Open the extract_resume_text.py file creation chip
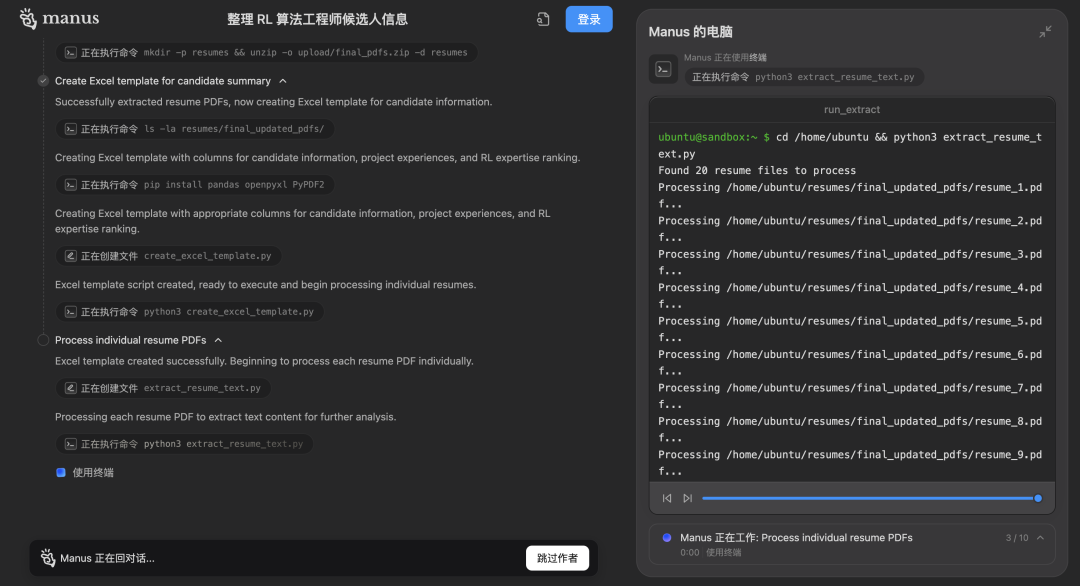The width and height of the screenshot is (1080, 586). [x=163, y=388]
